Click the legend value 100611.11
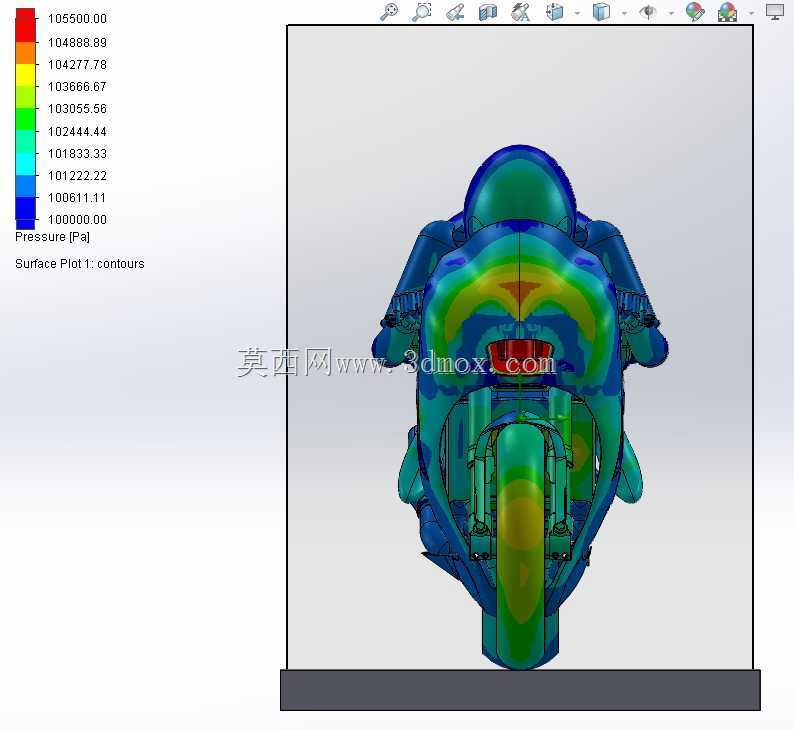 [77, 197]
